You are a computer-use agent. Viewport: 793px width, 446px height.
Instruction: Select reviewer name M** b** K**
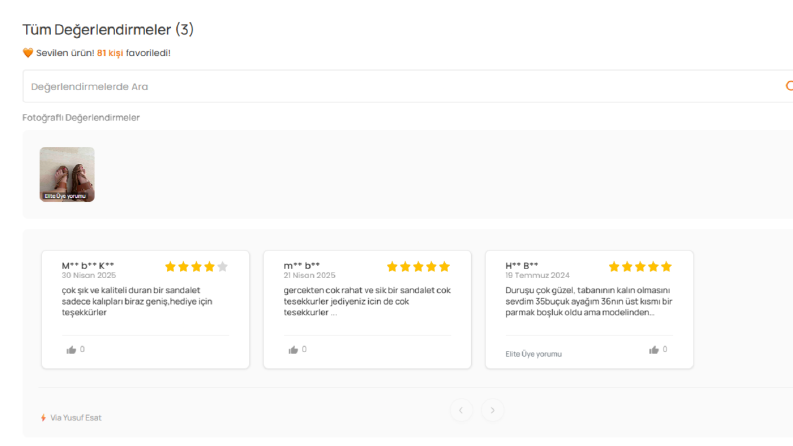pyautogui.click(x=88, y=265)
